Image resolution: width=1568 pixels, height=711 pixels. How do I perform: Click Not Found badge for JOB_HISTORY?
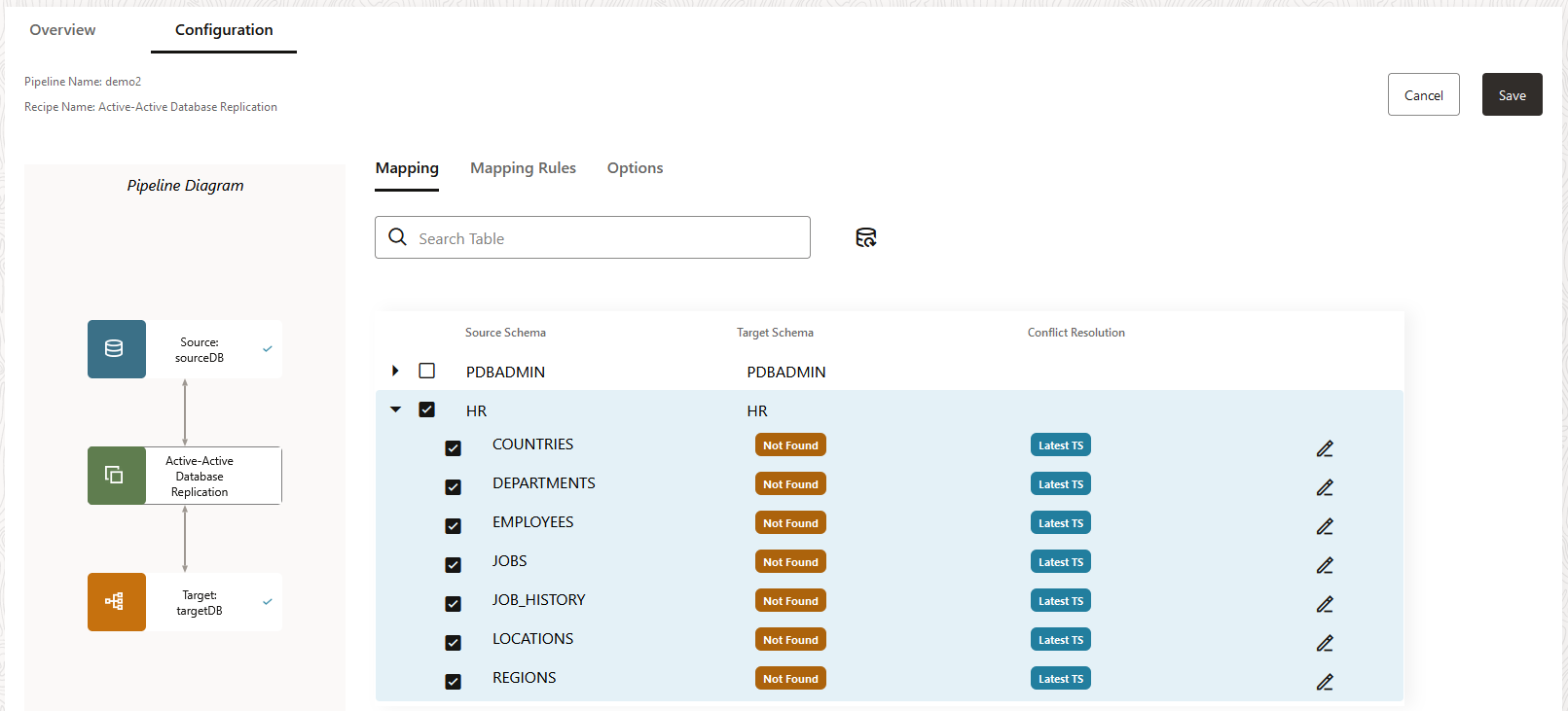(x=790, y=600)
